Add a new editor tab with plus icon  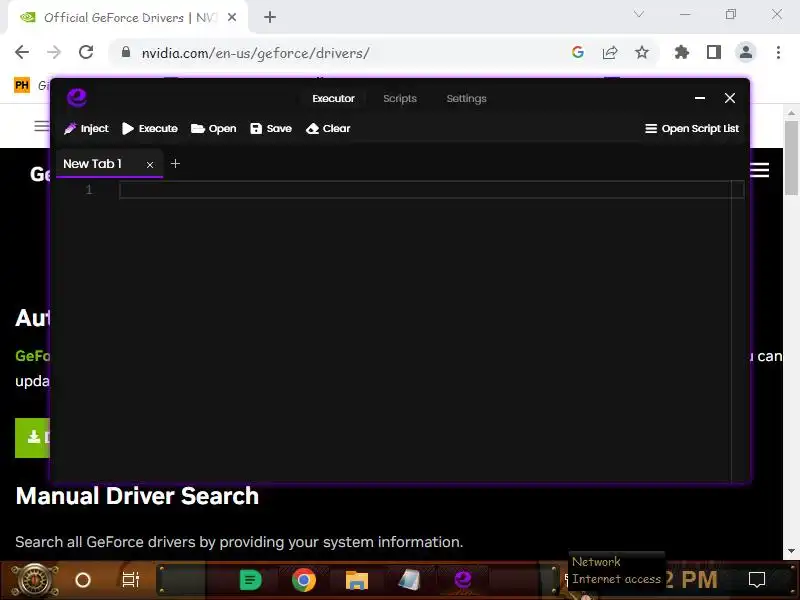(175, 164)
